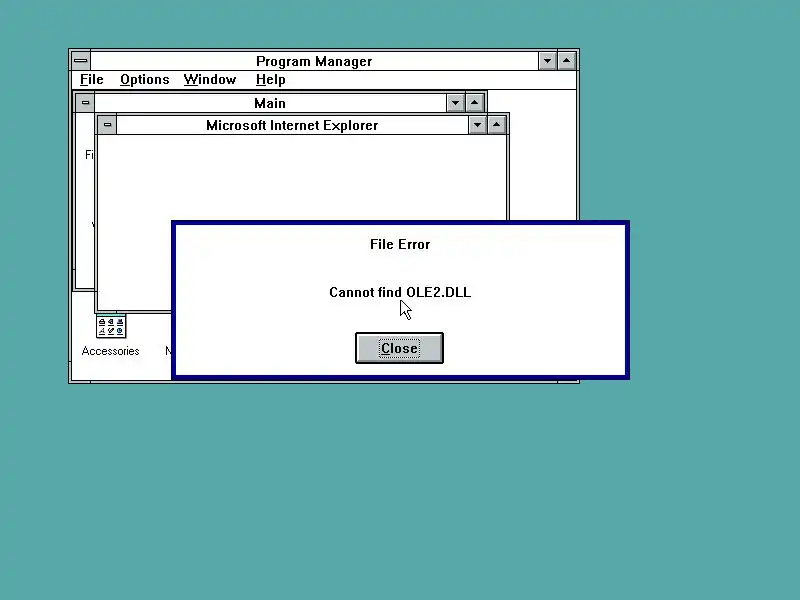Open the Help menu
Viewport: 800px width, 600px height.
pos(270,80)
